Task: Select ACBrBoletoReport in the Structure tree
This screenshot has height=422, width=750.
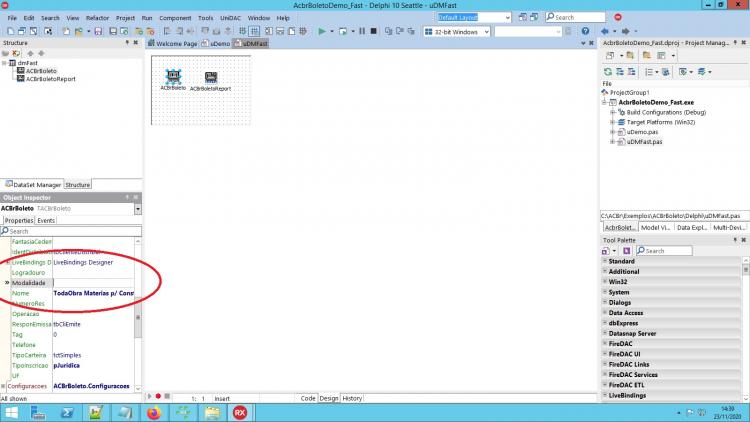Action: click(x=50, y=79)
